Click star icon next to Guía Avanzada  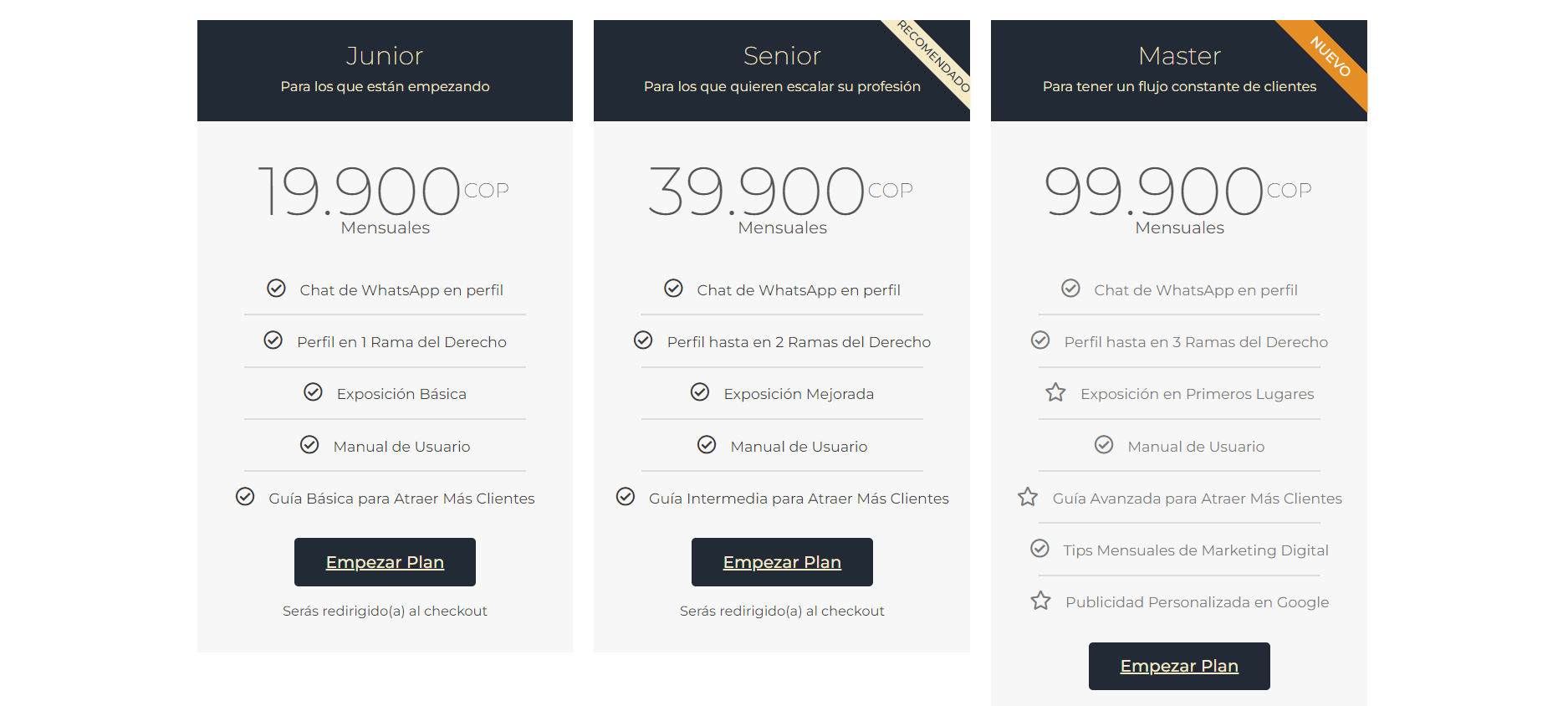pos(1028,497)
